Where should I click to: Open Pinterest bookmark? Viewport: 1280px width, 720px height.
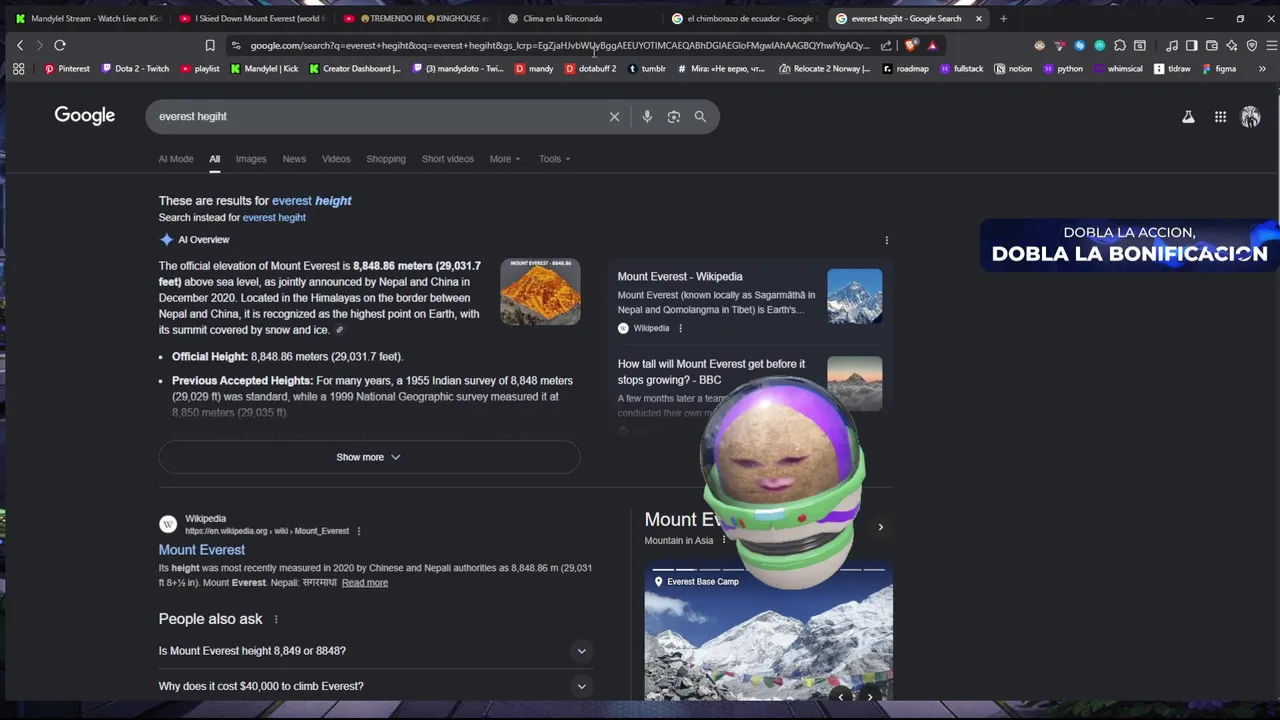tap(67, 69)
